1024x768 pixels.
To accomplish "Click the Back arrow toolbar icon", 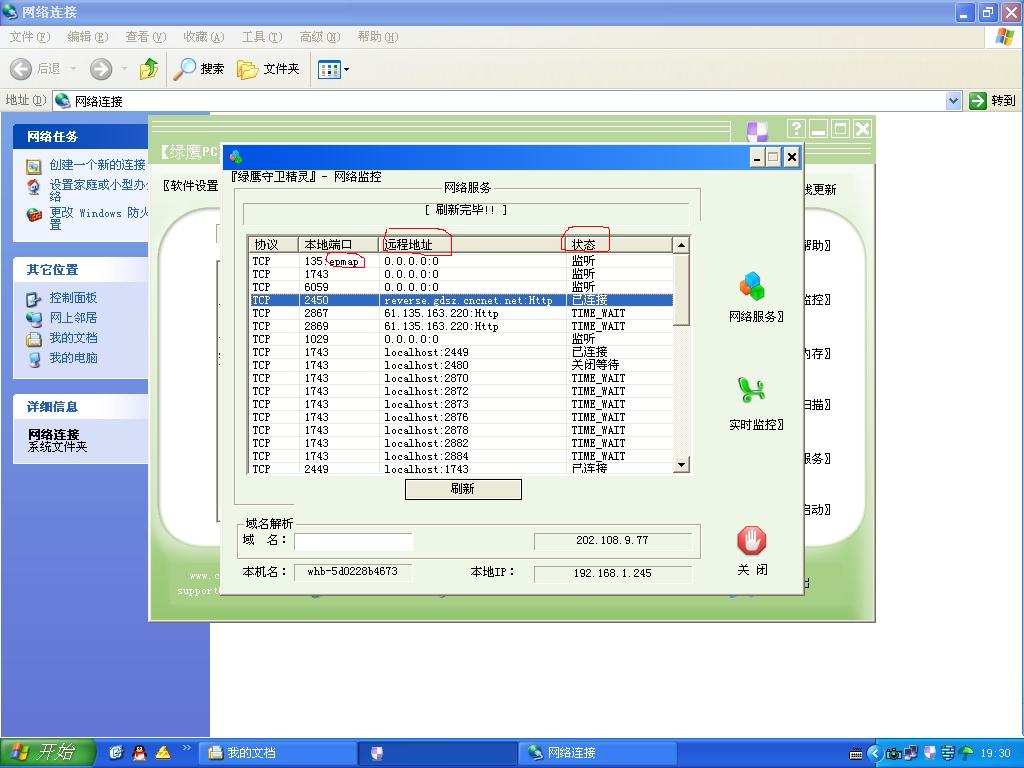I will click(21, 69).
